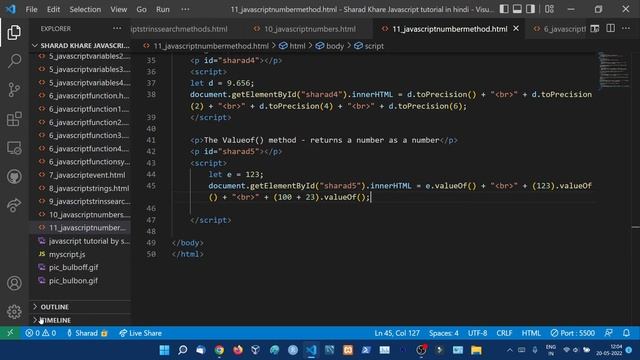Click the editor minimap
This screenshot has width=640, height=360.
(x=613, y=69)
